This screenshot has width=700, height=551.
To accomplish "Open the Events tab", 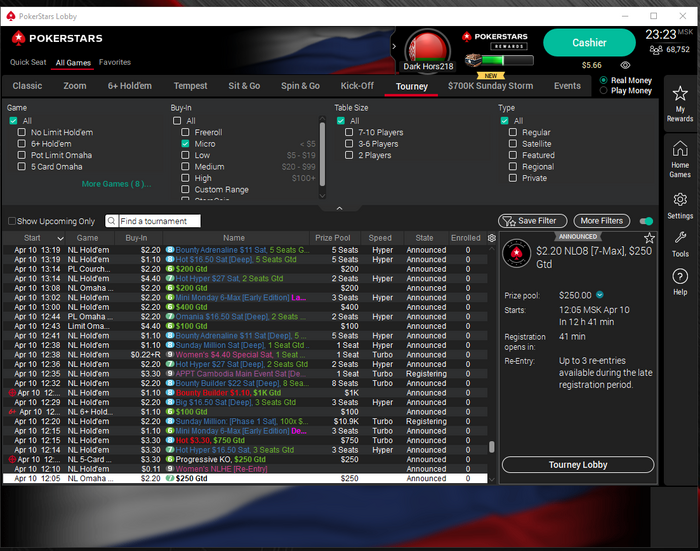I will [567, 86].
